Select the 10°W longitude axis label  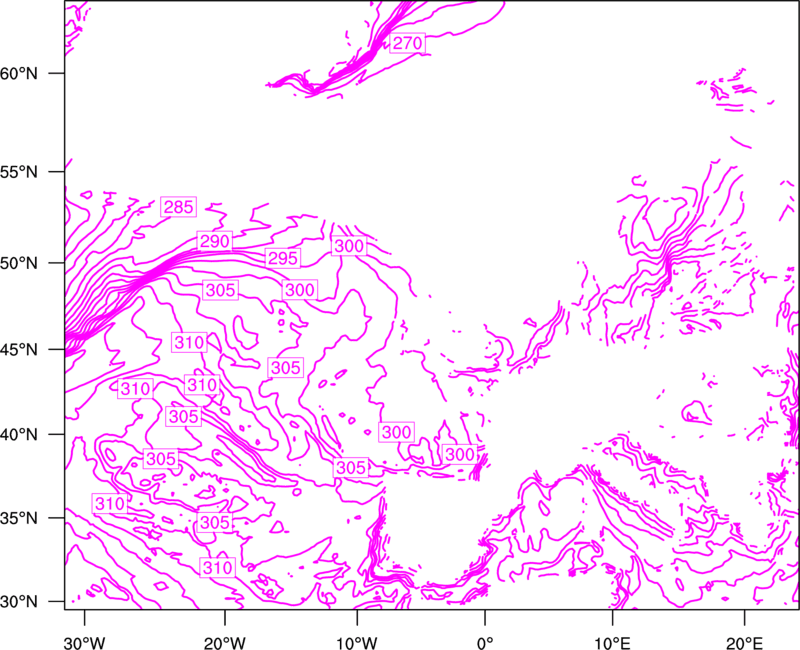click(x=357, y=643)
